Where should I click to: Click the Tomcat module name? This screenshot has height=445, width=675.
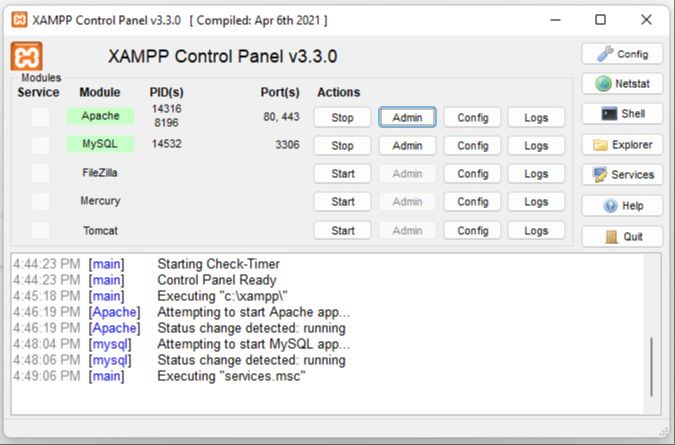[100, 230]
